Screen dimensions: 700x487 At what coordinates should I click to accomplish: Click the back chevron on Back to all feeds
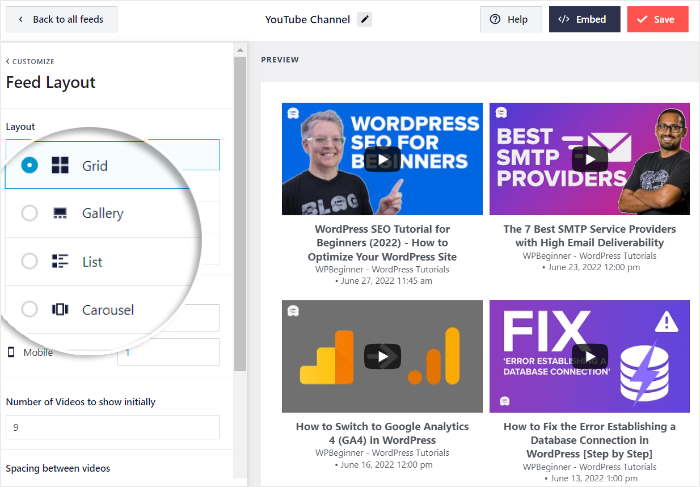pyautogui.click(x=21, y=19)
